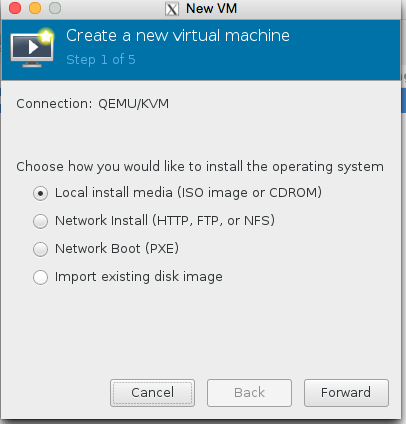Cancel the new VM wizard
The height and width of the screenshot is (424, 406).
[152, 393]
